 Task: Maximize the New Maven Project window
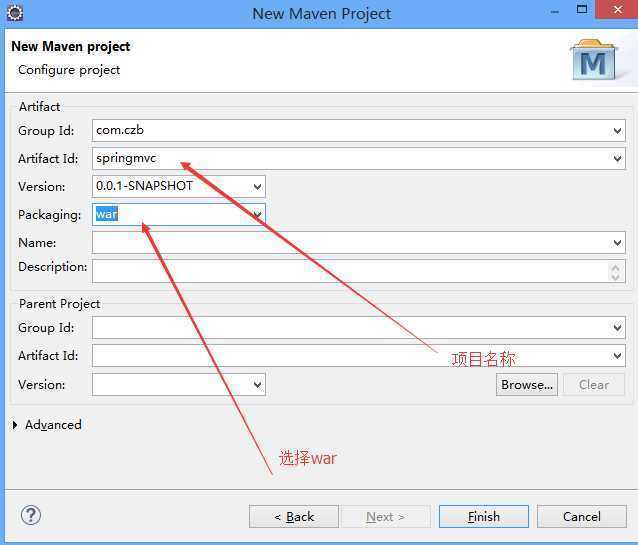click(x=582, y=9)
